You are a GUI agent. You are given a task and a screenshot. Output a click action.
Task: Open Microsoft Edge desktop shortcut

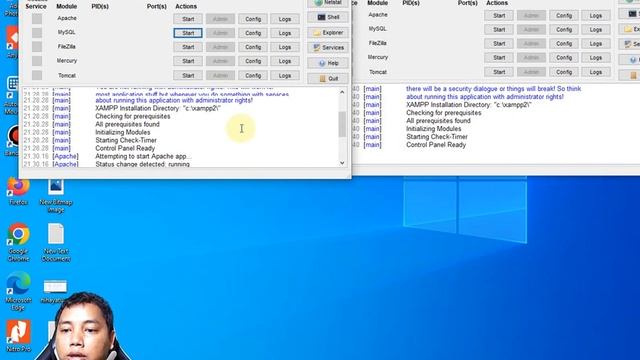click(x=18, y=291)
